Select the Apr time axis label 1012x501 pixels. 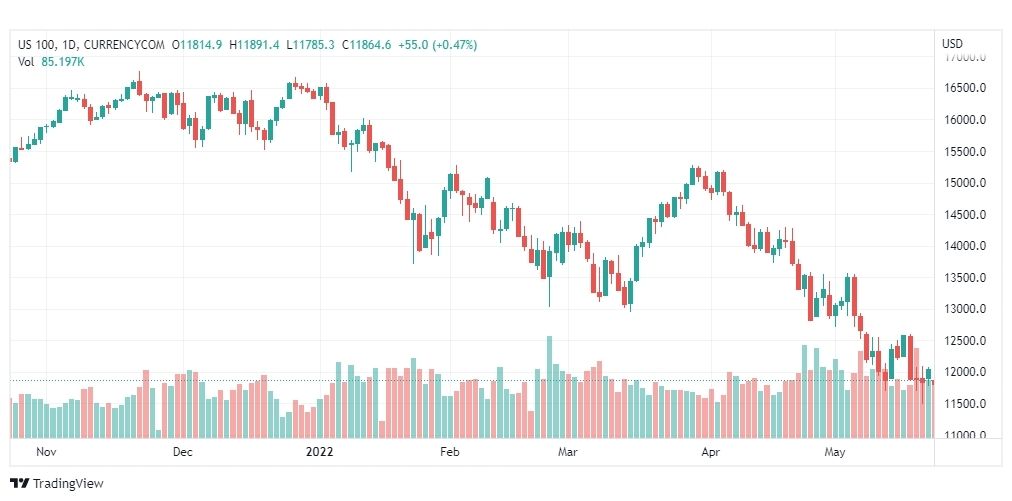(x=710, y=452)
